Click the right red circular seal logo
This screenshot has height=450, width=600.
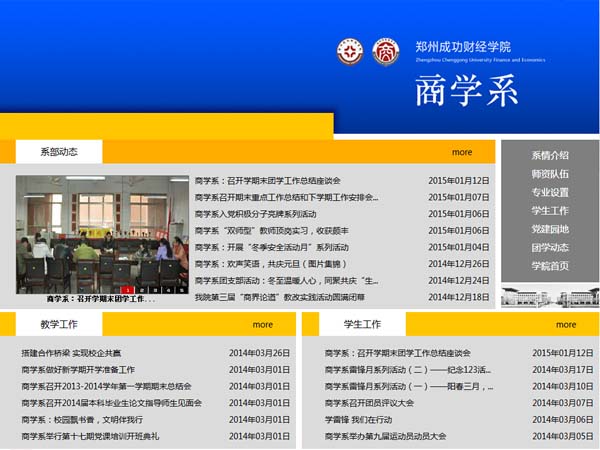[x=386, y=52]
